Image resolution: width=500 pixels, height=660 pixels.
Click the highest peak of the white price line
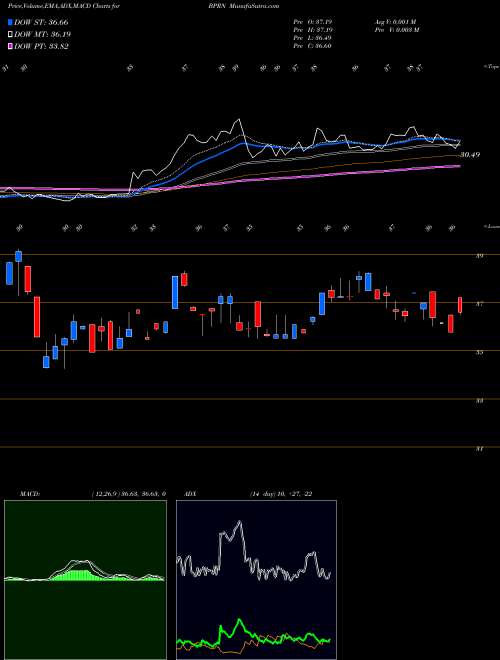click(239, 120)
